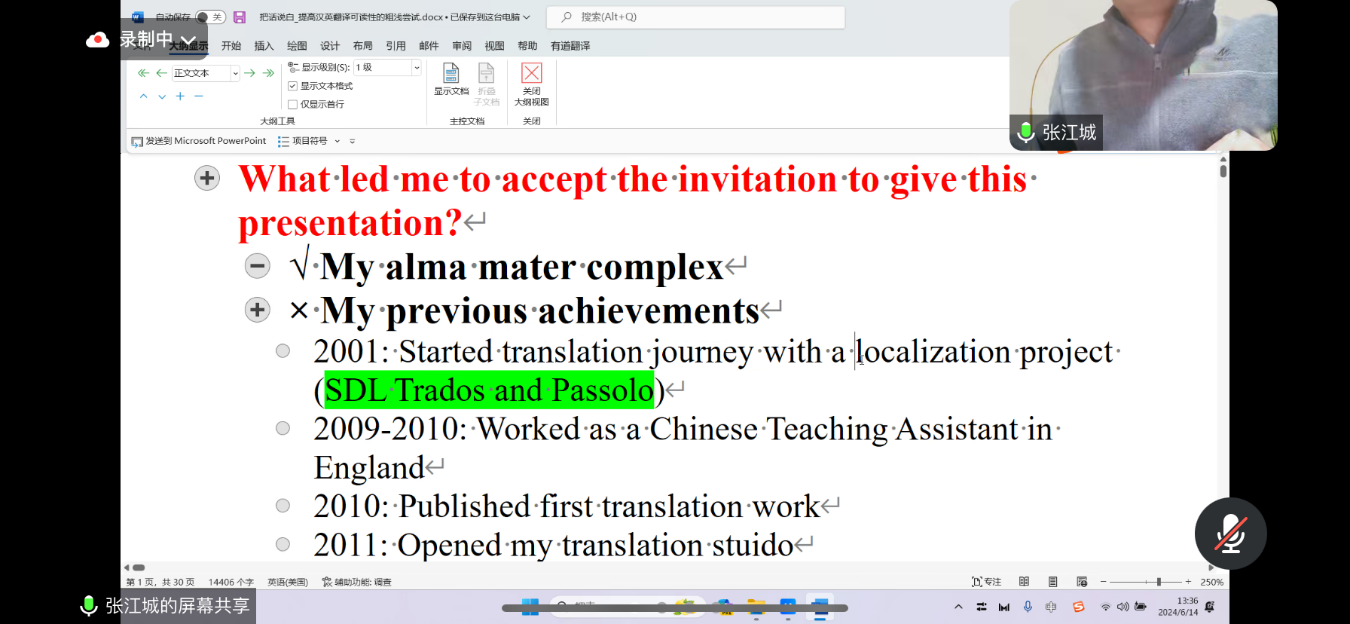The image size is (1350, 624).
Task: Open the Insert (插入) ribbon tab
Action: (x=264, y=46)
